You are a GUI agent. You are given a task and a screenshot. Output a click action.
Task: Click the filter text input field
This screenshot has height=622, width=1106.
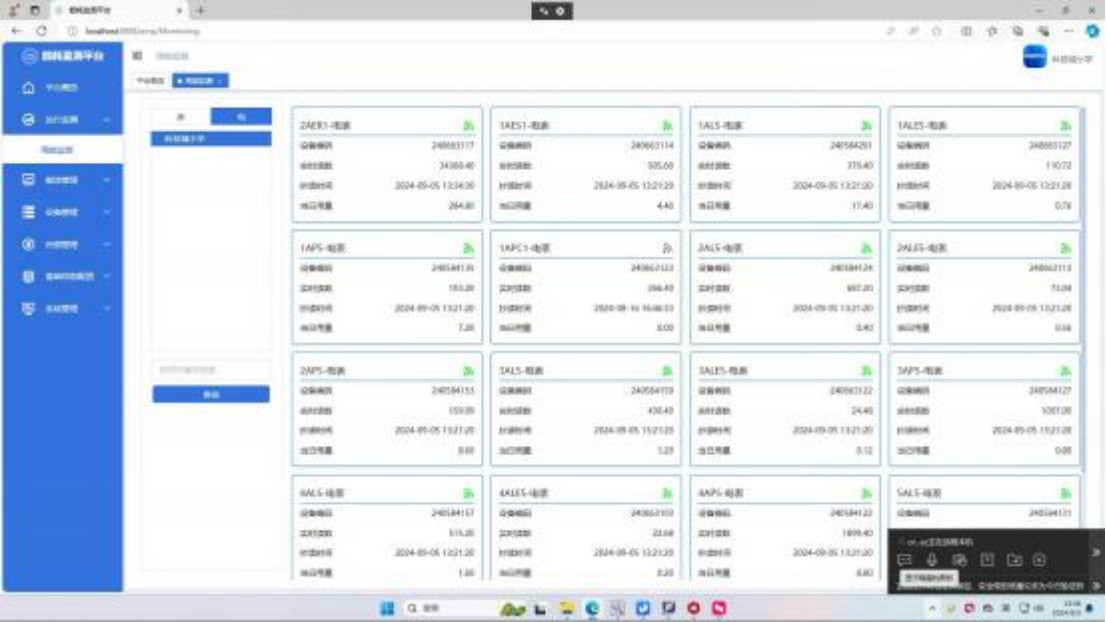tap(211, 370)
